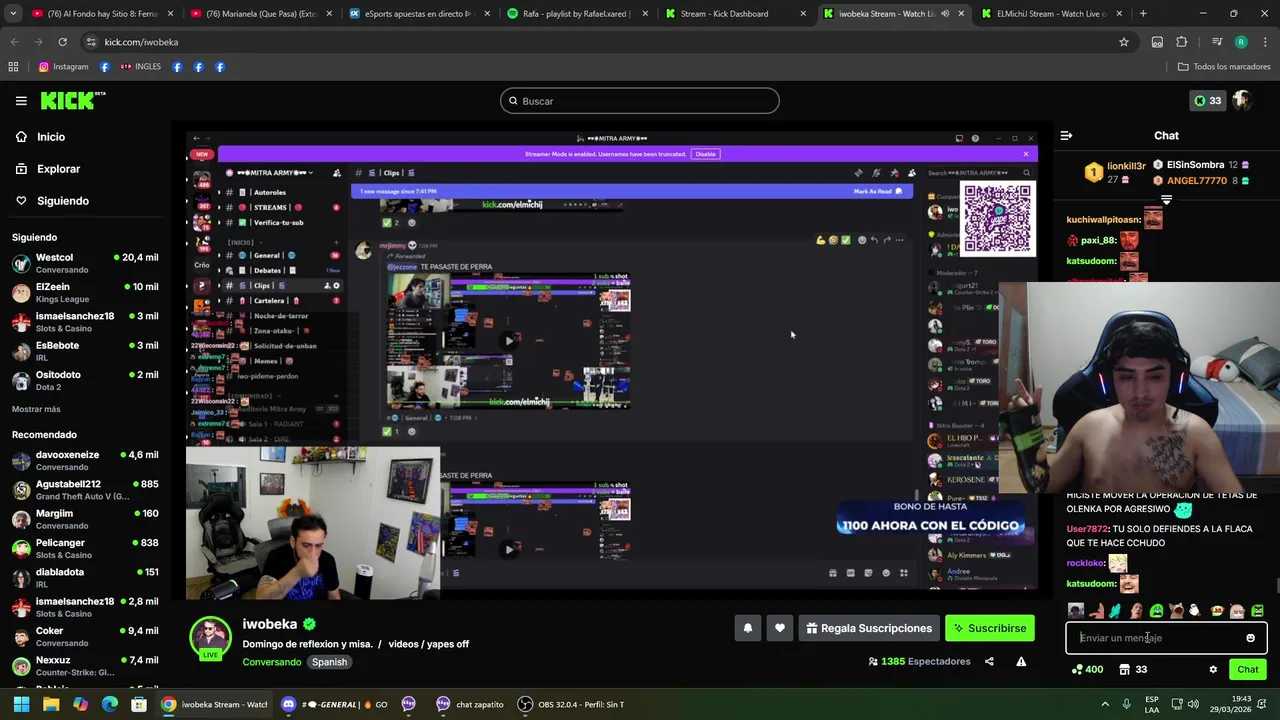Click lionkill3r in the gift leaderboard
The image size is (1280, 720).
click(x=1126, y=166)
